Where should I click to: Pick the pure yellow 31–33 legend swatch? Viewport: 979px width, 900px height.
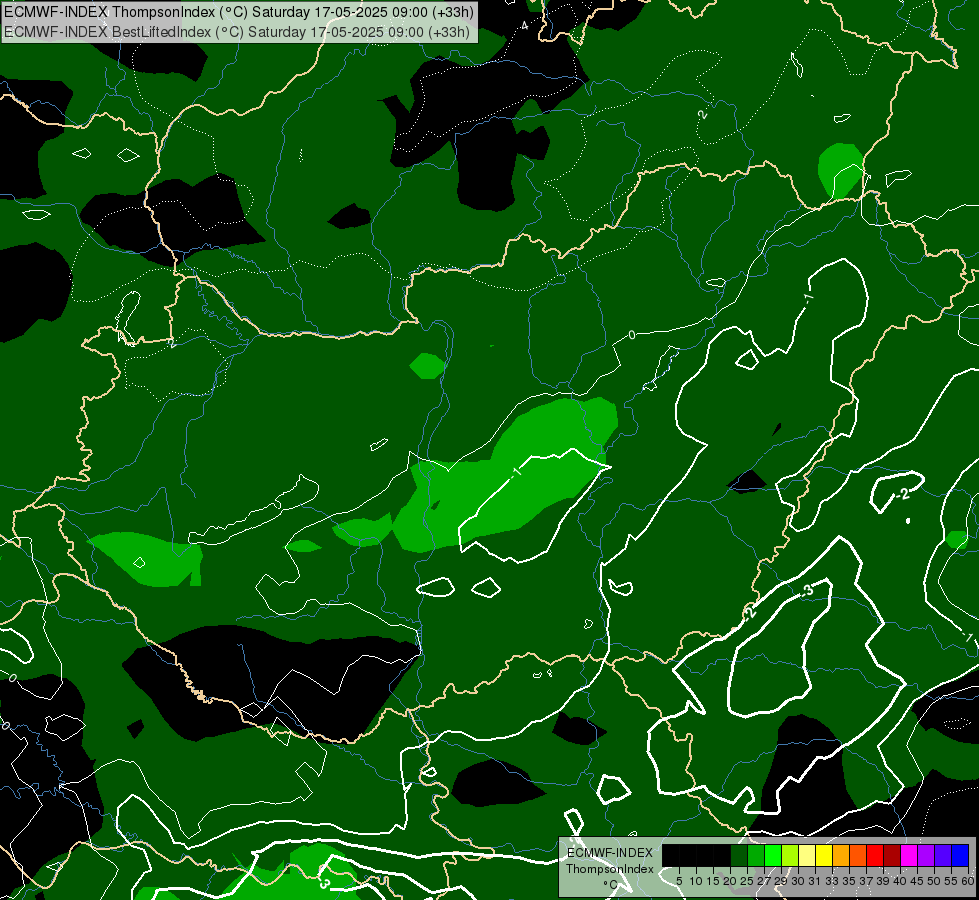coord(824,855)
